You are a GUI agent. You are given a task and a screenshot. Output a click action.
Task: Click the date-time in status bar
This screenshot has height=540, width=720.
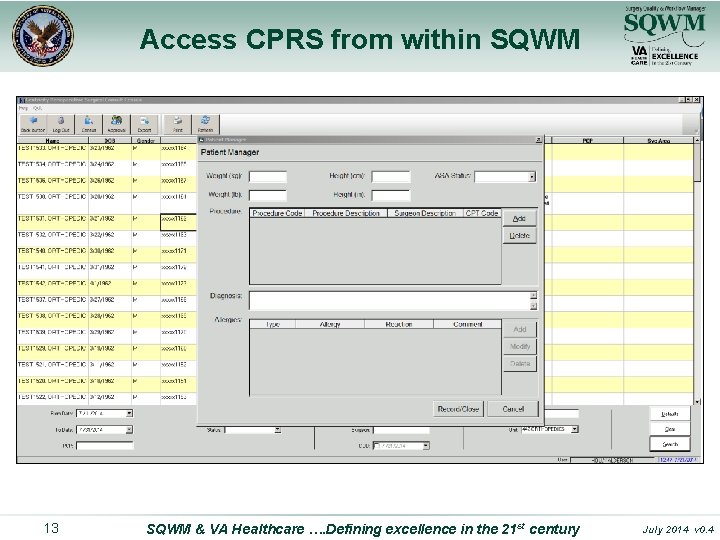point(679,460)
